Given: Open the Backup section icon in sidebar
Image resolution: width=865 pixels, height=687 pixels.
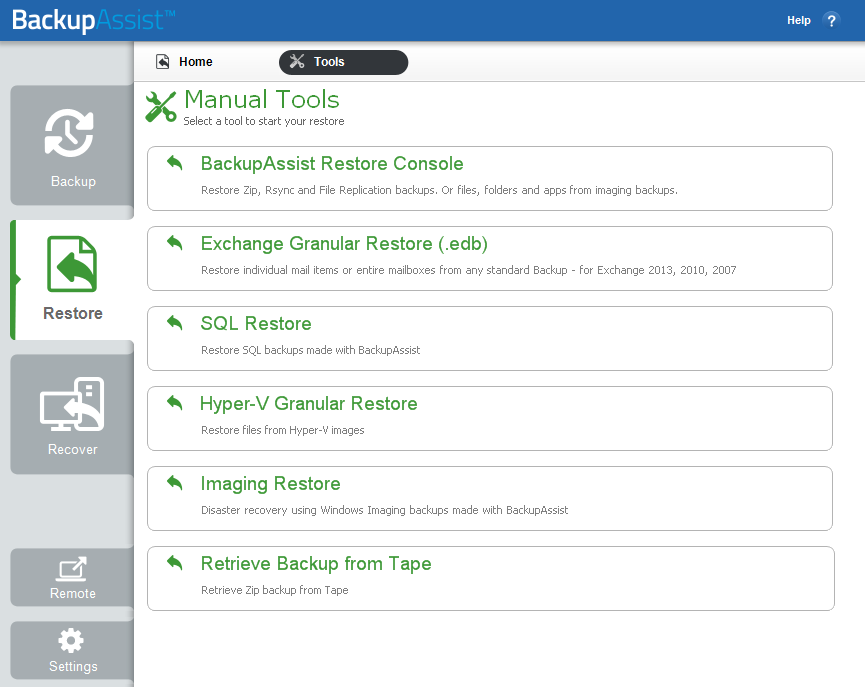Looking at the screenshot, I should coord(70,134).
